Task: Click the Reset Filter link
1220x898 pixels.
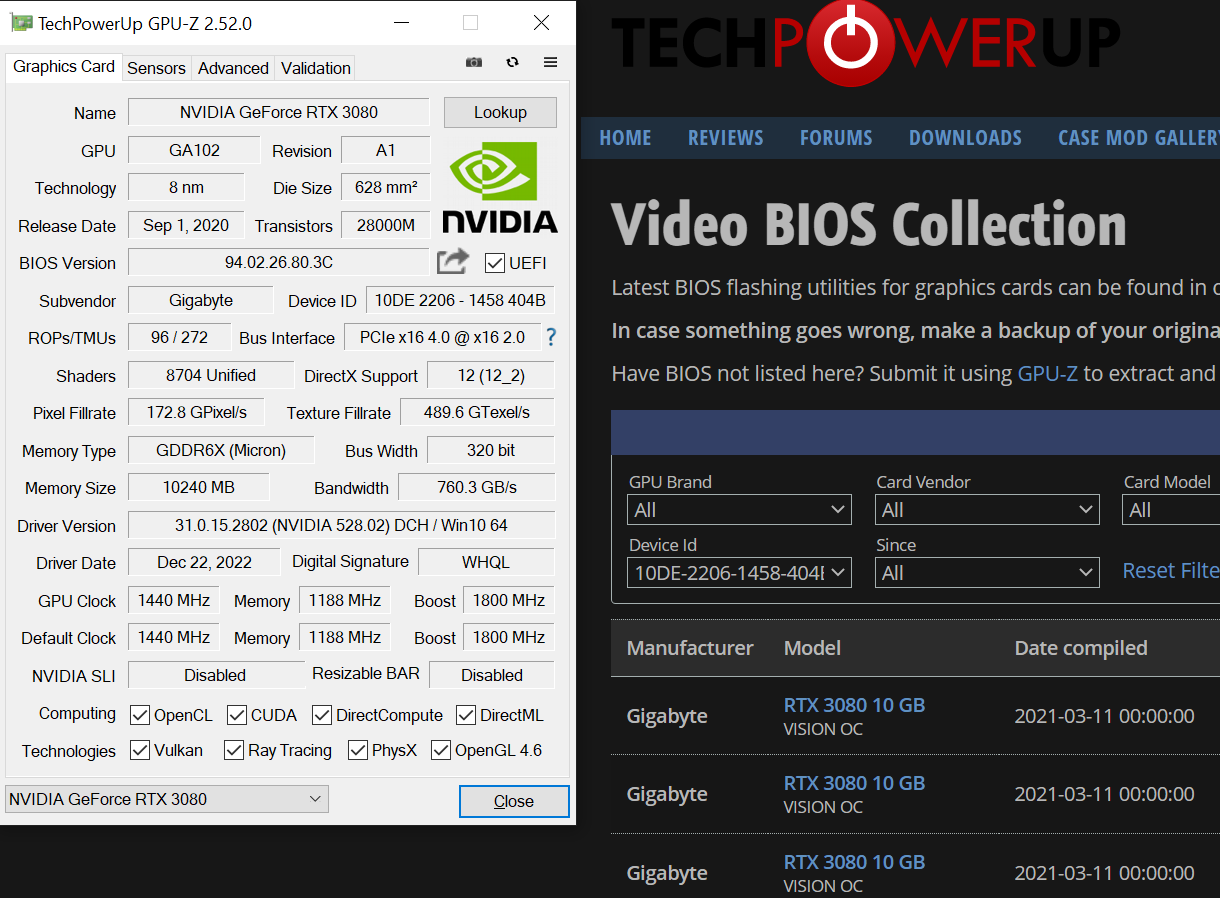Action: pyautogui.click(x=1171, y=571)
